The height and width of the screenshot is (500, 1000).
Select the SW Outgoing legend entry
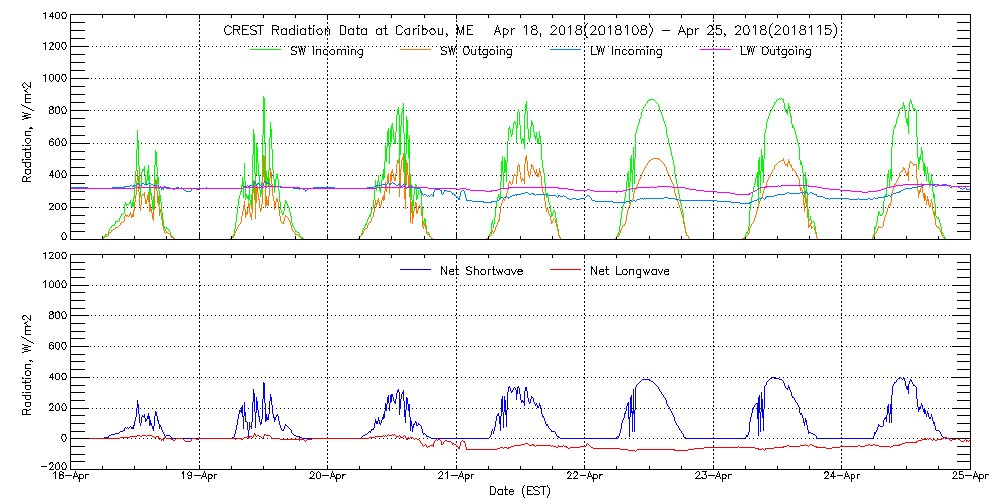[x=476, y=52]
